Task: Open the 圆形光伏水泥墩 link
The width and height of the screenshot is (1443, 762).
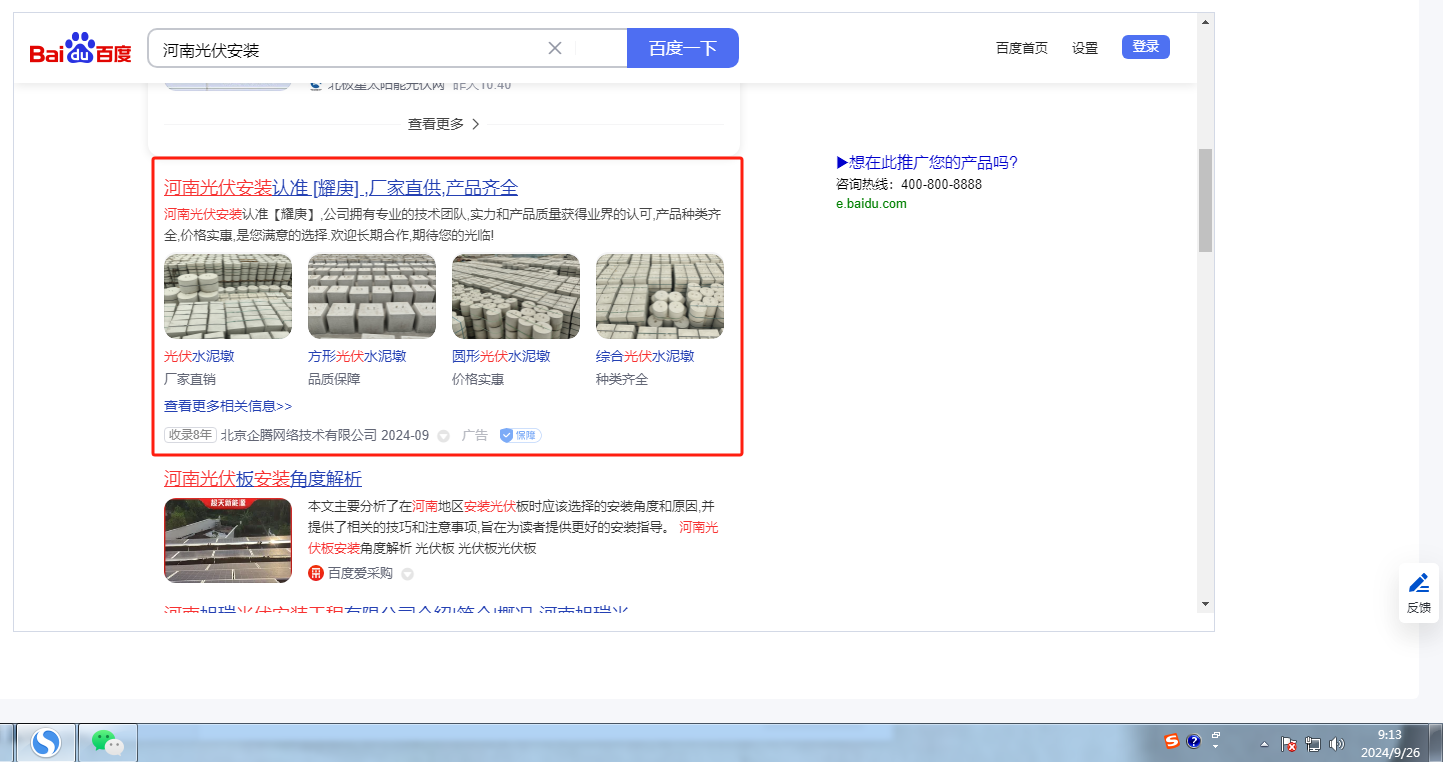Action: [501, 356]
